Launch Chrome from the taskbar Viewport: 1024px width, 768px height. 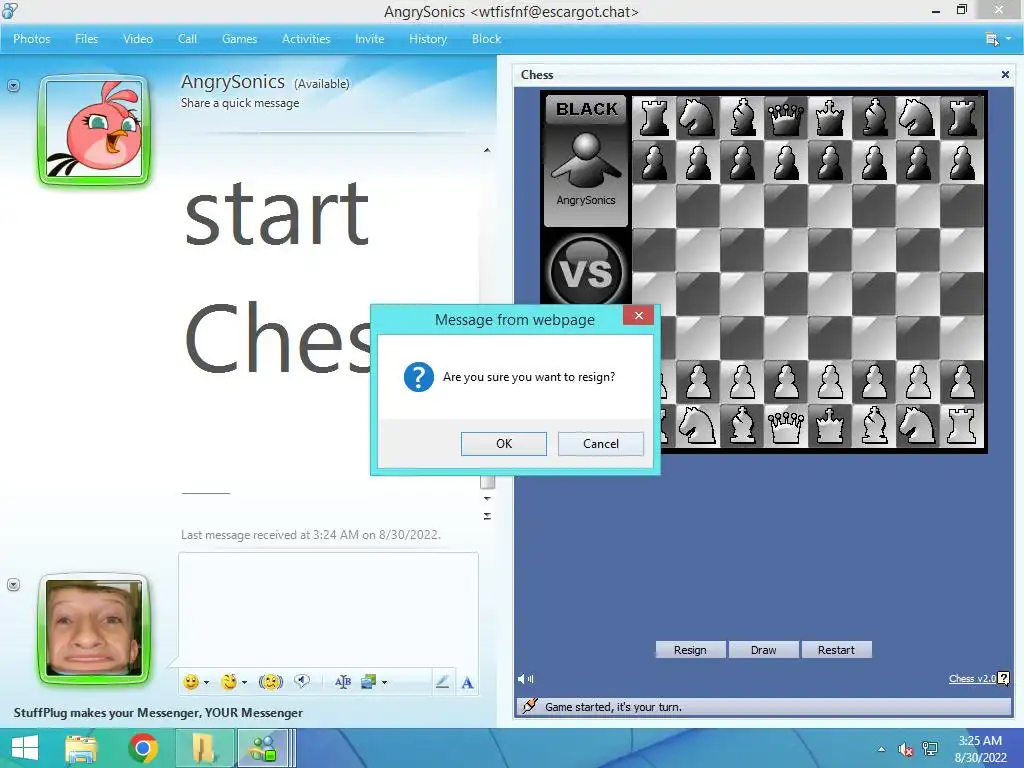point(143,748)
